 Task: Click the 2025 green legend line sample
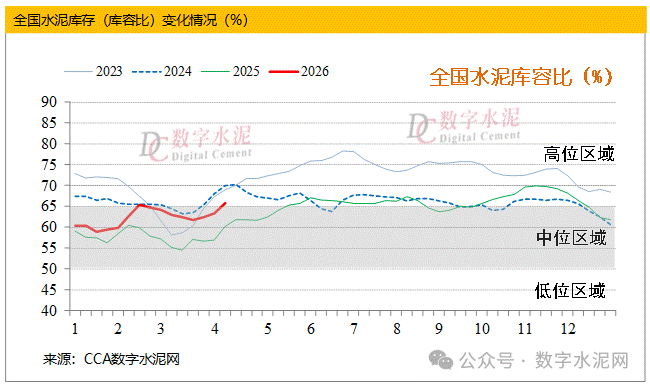click(215, 72)
